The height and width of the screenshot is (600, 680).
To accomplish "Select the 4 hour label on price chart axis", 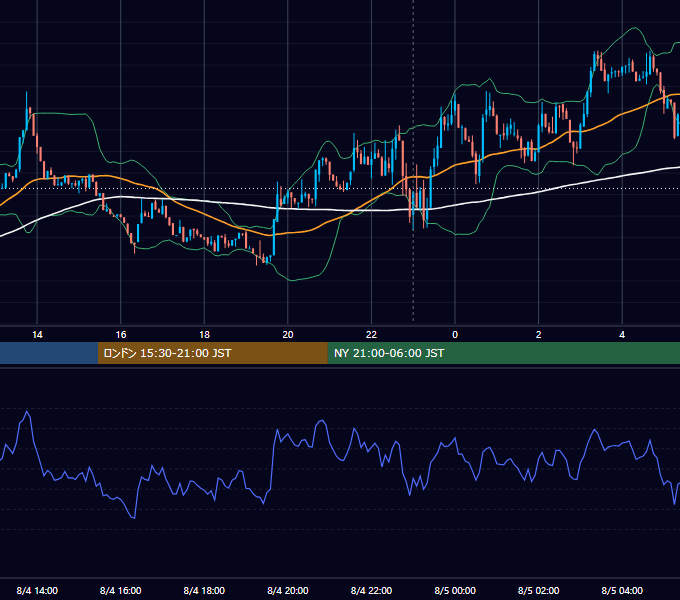I will pyautogui.click(x=622, y=335).
